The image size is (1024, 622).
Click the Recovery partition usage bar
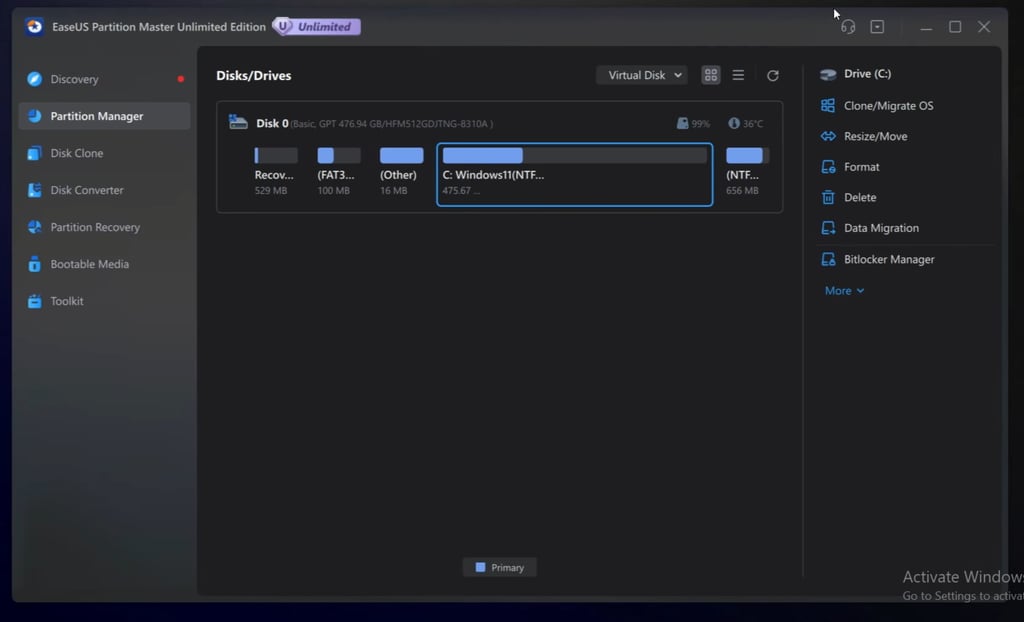pyautogui.click(x=276, y=156)
